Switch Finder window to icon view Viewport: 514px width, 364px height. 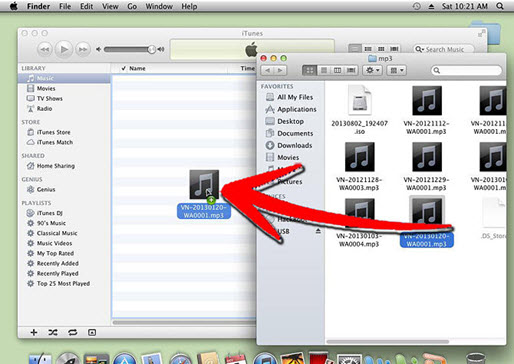pos(309,70)
